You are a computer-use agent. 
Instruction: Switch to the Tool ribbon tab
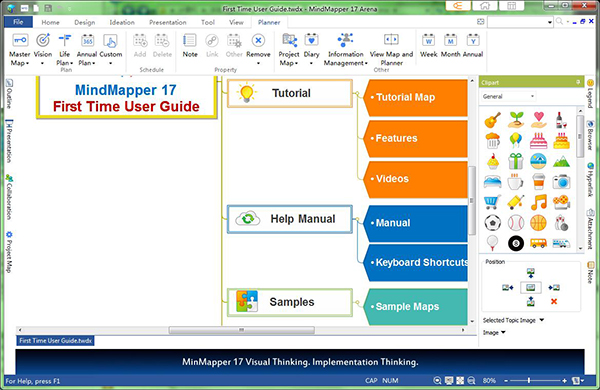[208, 22]
